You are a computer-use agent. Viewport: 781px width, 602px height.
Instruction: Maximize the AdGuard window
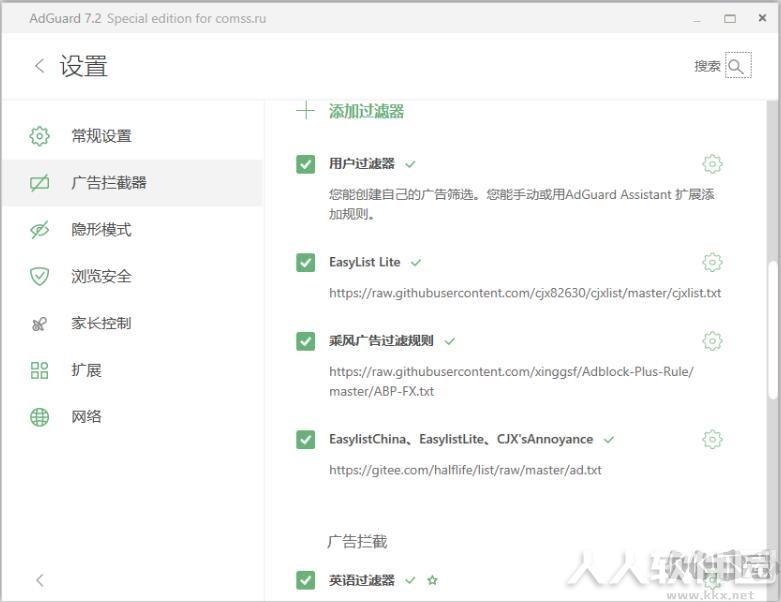(730, 18)
